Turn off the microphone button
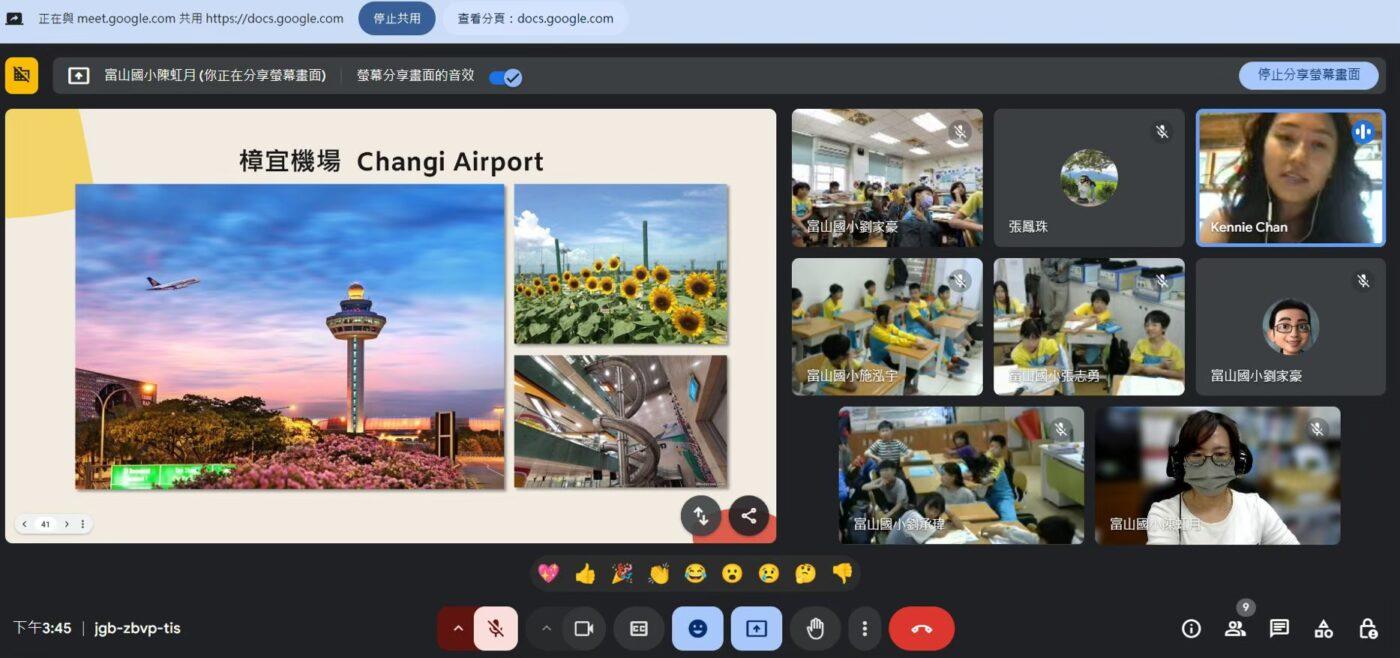 (495, 629)
